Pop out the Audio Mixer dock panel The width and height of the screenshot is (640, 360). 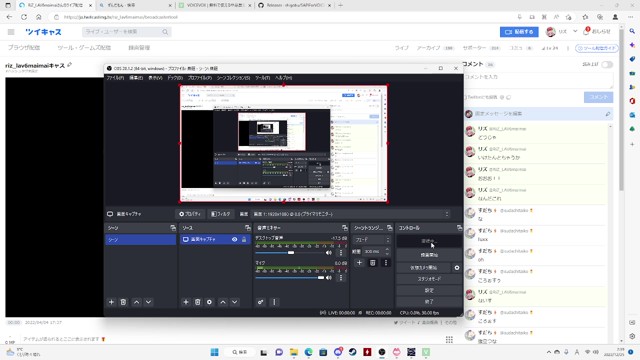tap(345, 228)
